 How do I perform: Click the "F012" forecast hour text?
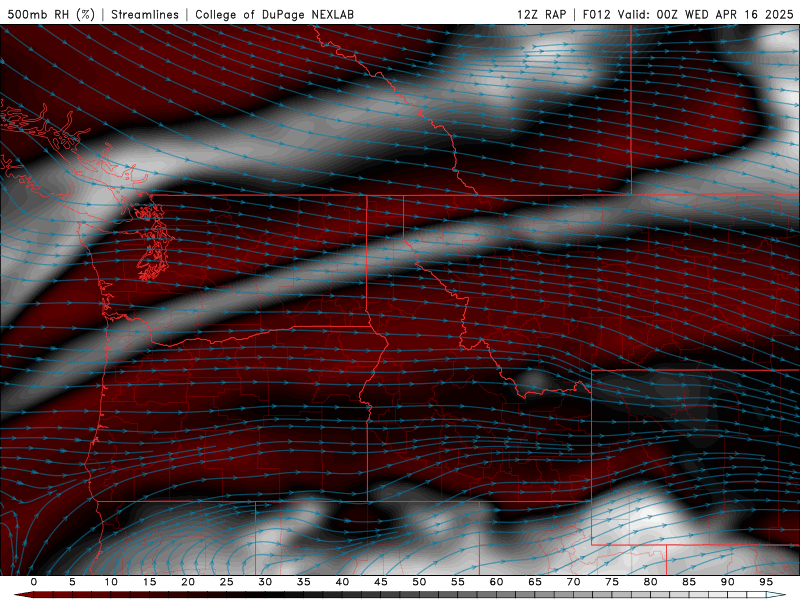[596, 14]
